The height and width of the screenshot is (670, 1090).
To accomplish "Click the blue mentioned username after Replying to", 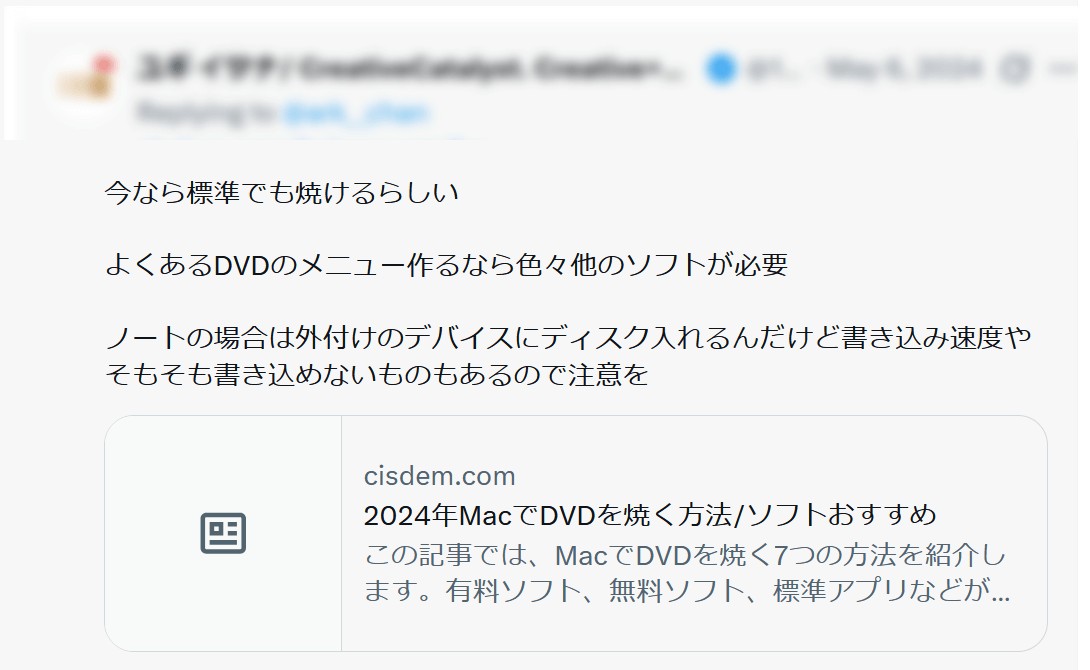I will tap(357, 112).
